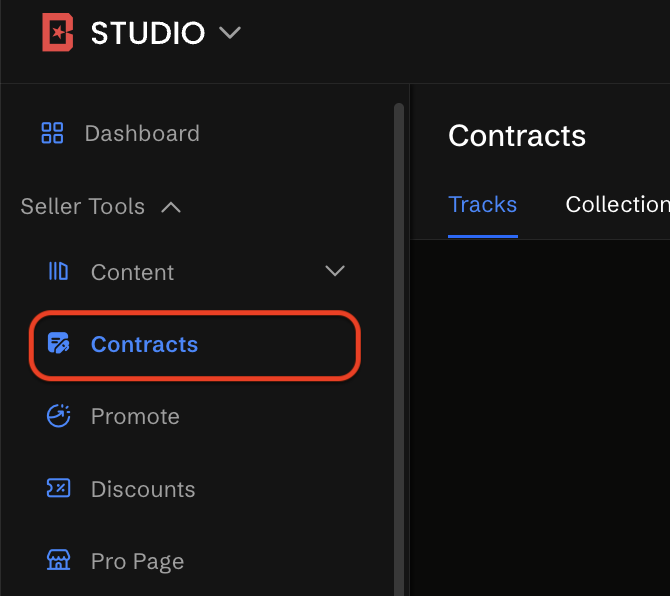Image resolution: width=670 pixels, height=596 pixels.
Task: Click the BeatStars red logo icon
Action: (x=58, y=33)
